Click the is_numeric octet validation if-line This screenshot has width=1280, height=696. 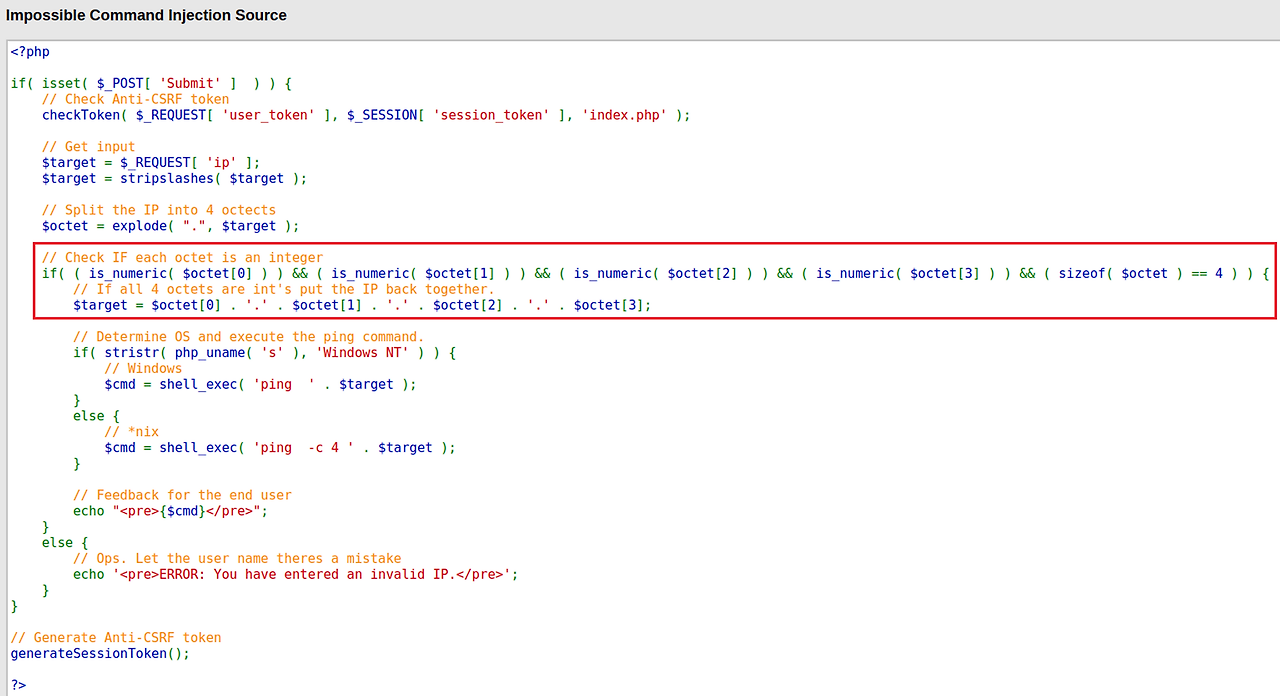[655, 273]
